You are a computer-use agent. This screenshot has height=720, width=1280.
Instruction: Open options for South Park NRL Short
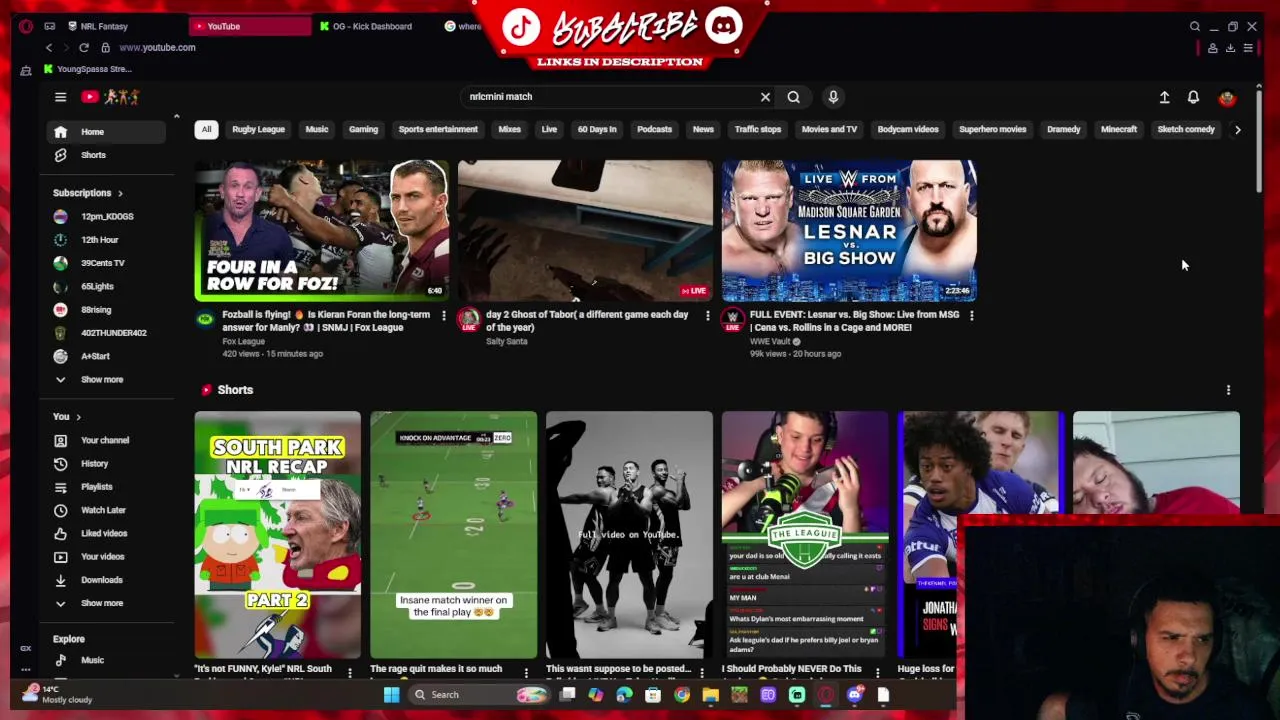point(350,672)
